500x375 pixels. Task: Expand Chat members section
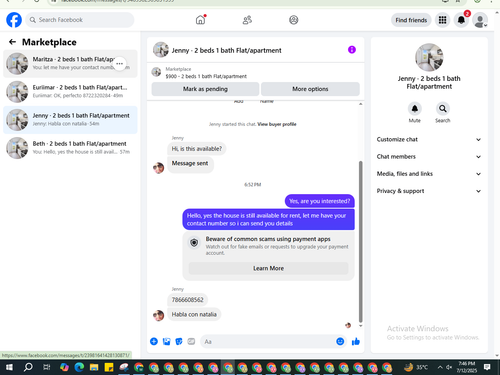[429, 157]
